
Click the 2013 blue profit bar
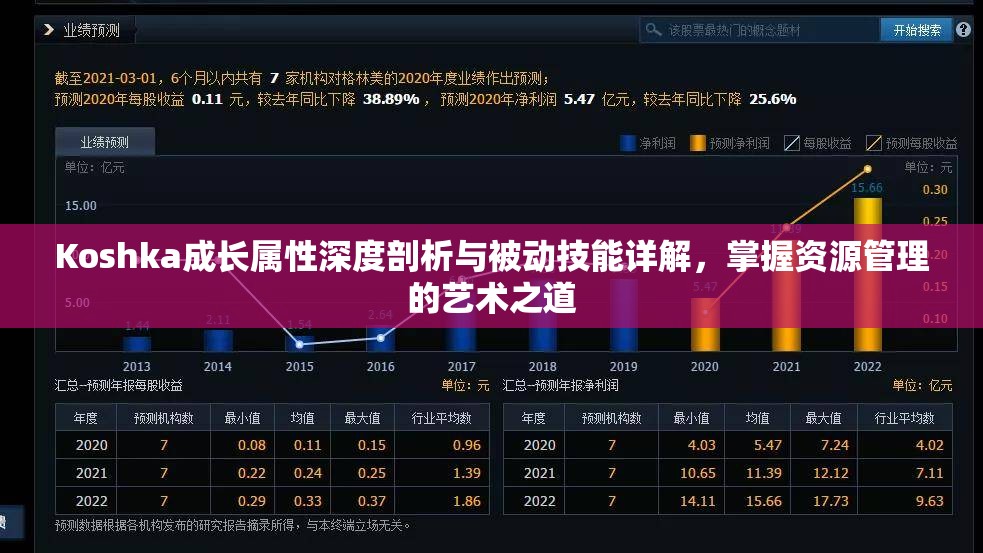pyautogui.click(x=137, y=344)
